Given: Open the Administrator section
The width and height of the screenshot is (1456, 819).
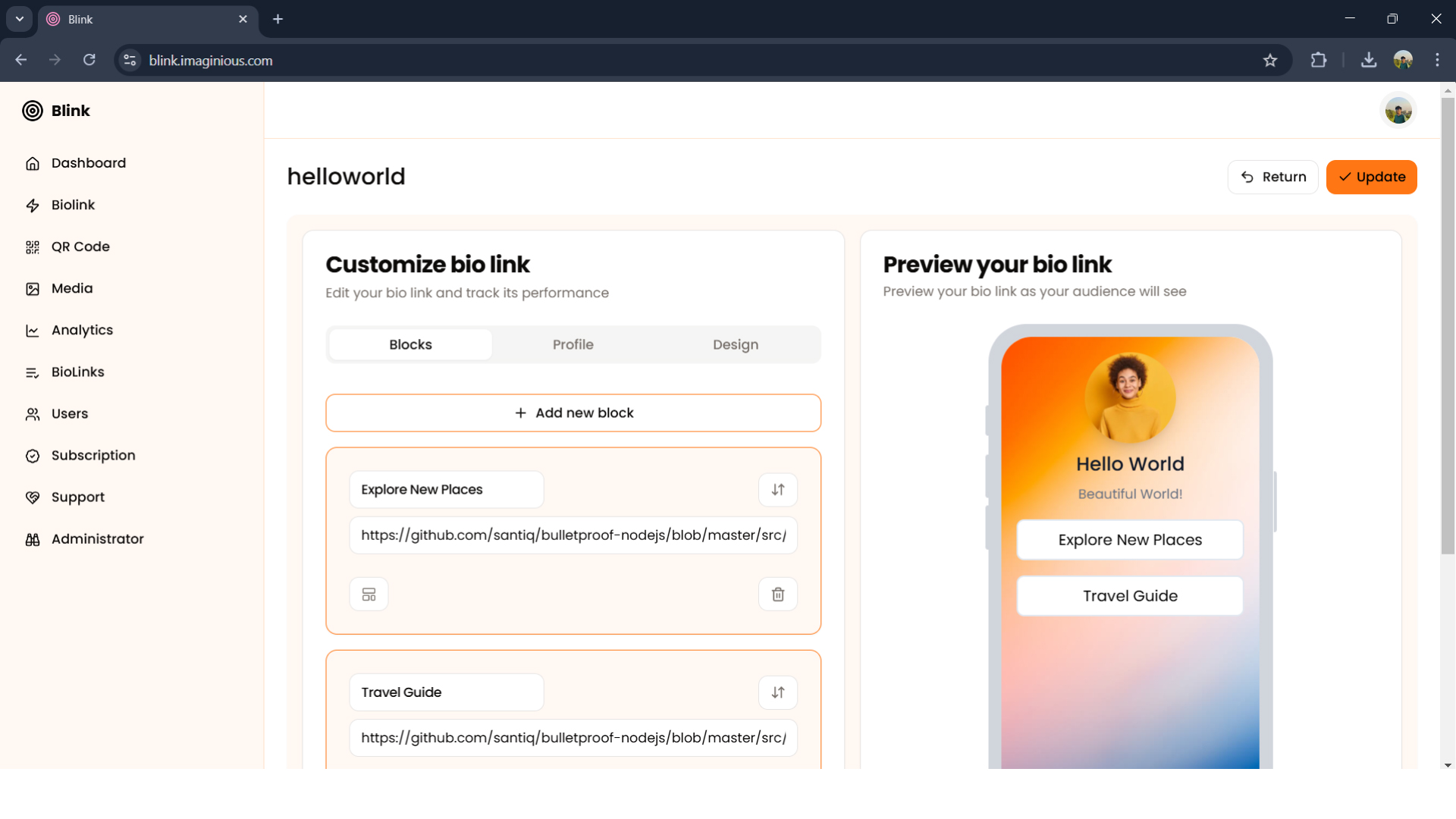Looking at the screenshot, I should pos(33,539).
